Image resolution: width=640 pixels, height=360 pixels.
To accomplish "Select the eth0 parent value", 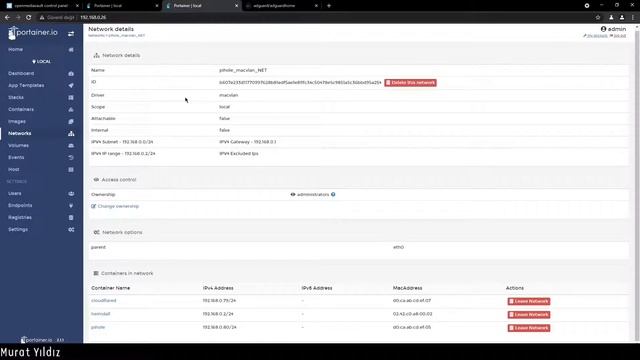I will click(x=398, y=247).
